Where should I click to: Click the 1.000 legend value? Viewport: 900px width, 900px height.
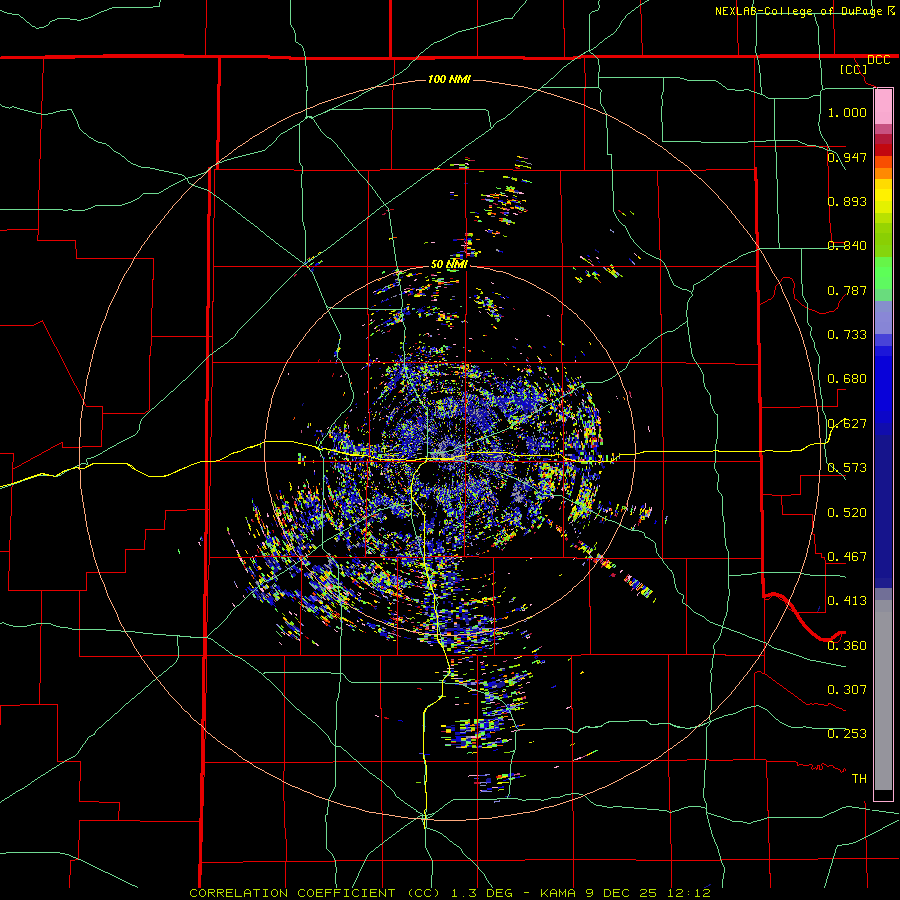tap(847, 112)
